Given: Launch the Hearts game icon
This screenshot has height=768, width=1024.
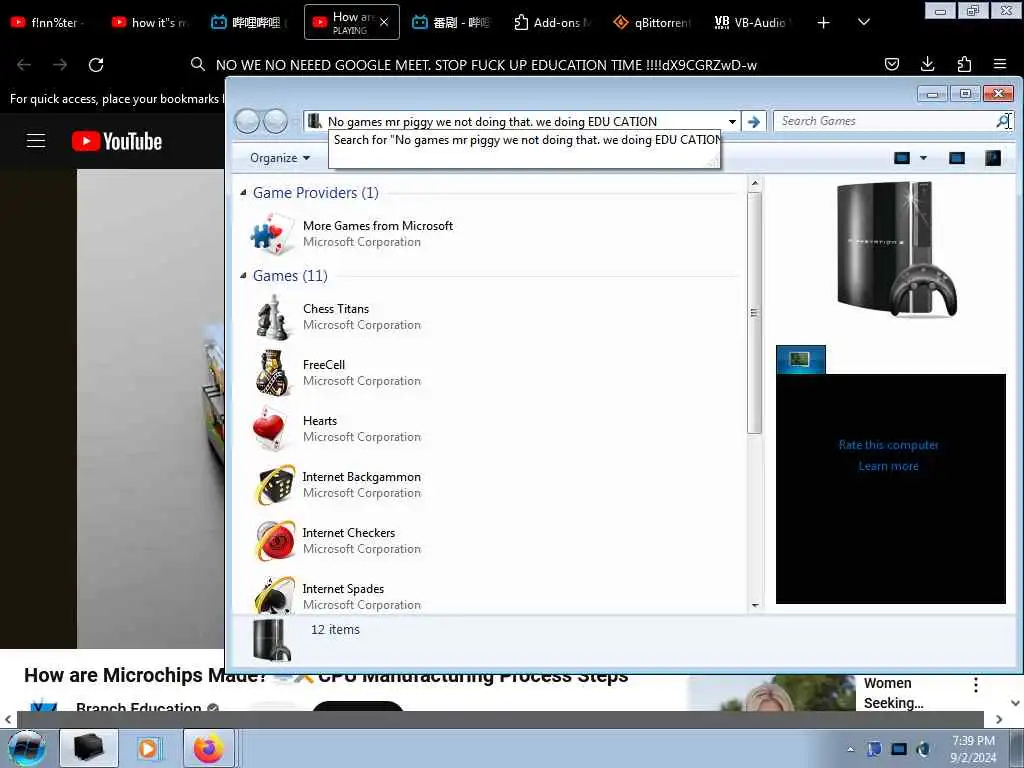Looking at the screenshot, I should tap(272, 429).
